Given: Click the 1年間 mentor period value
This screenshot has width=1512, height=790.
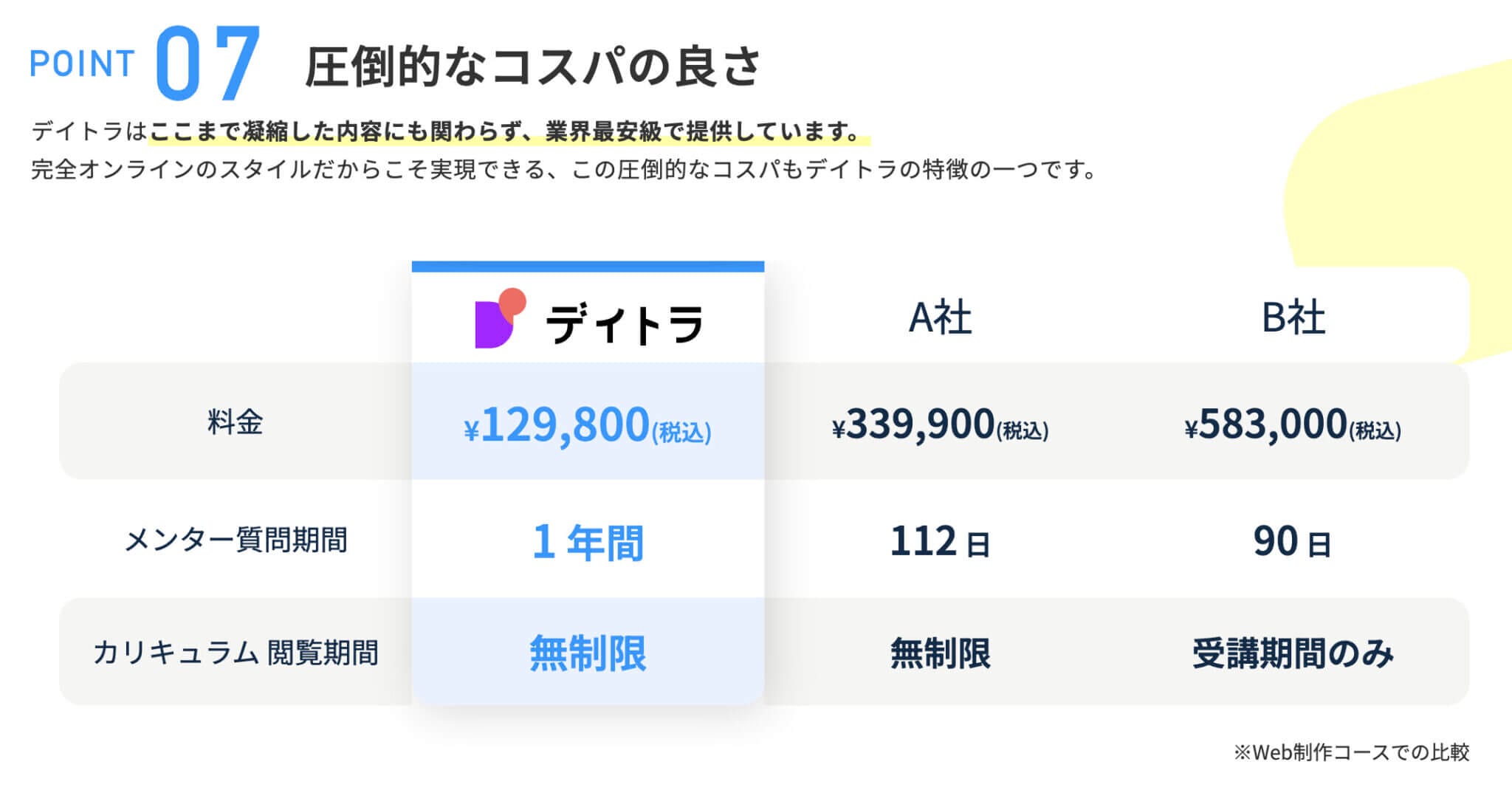Looking at the screenshot, I should [x=587, y=542].
